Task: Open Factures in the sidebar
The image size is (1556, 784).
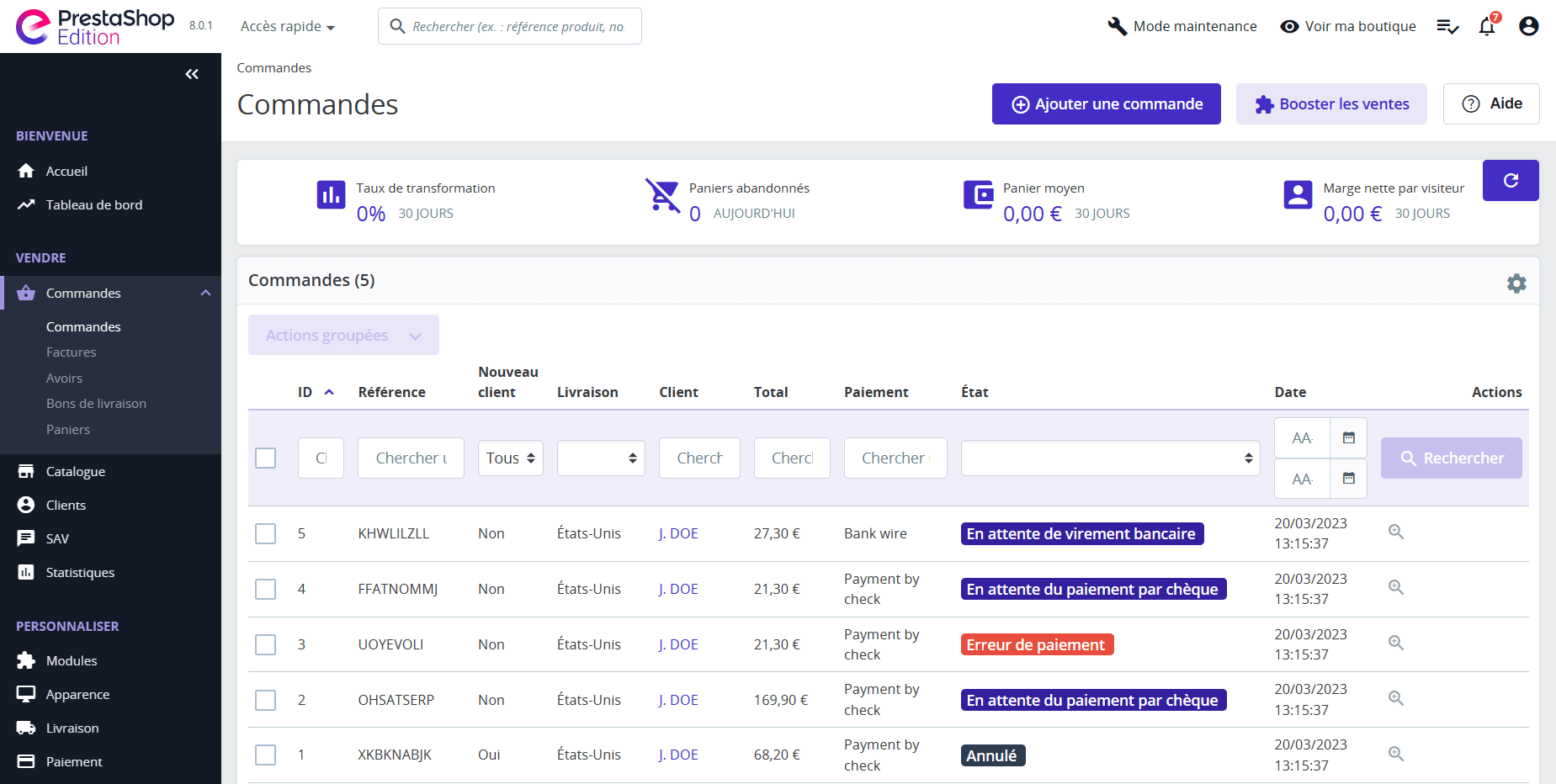Action: pyautogui.click(x=72, y=352)
